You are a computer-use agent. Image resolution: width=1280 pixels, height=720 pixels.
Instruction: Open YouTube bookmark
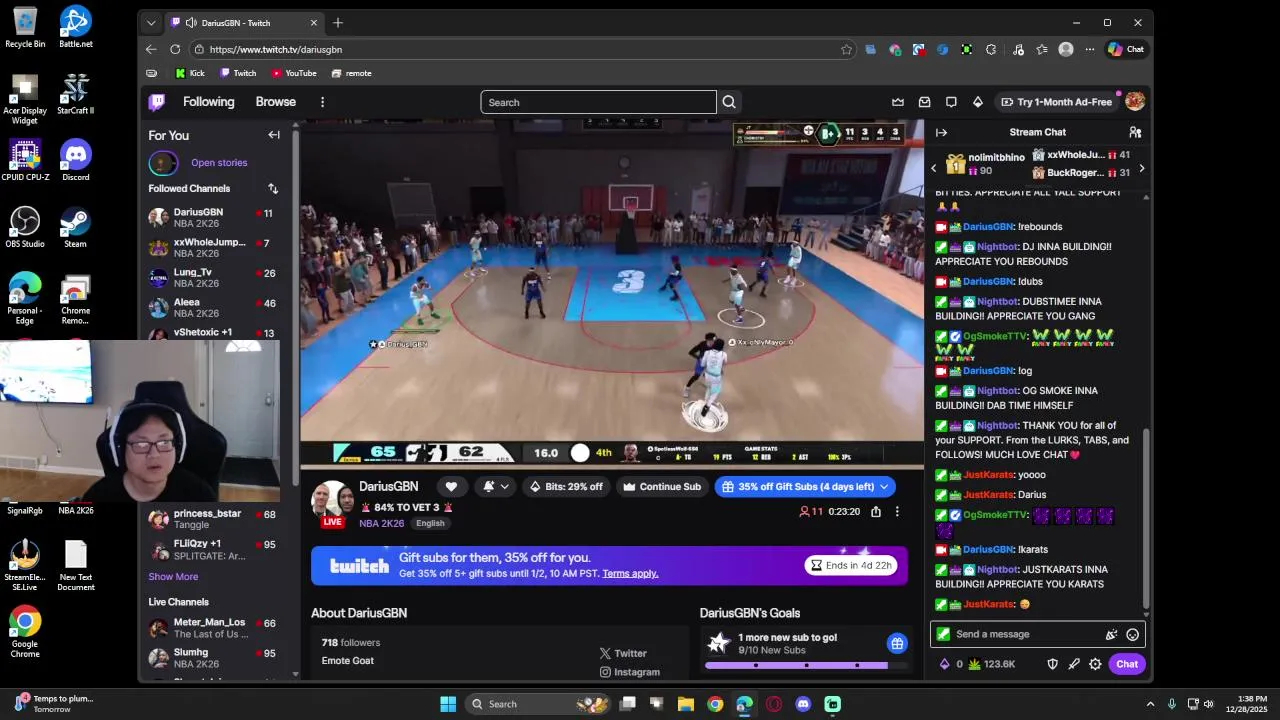tap(294, 73)
